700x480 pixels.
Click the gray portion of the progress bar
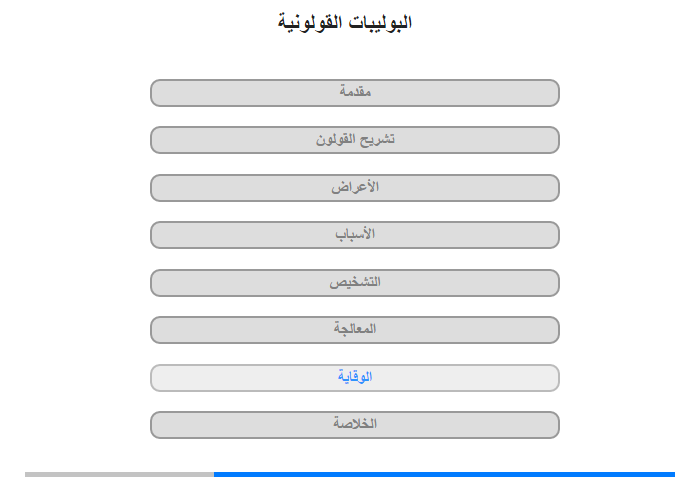(119, 474)
